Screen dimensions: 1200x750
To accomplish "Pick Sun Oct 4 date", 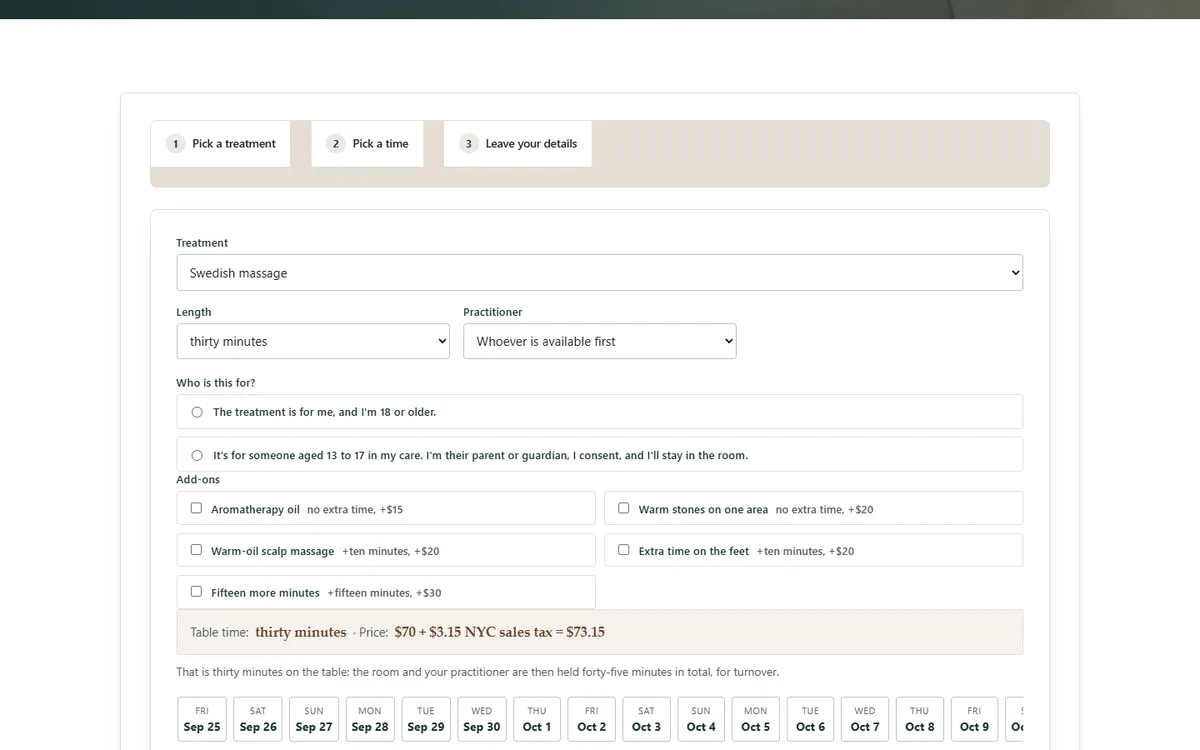I will pyautogui.click(x=701, y=720).
